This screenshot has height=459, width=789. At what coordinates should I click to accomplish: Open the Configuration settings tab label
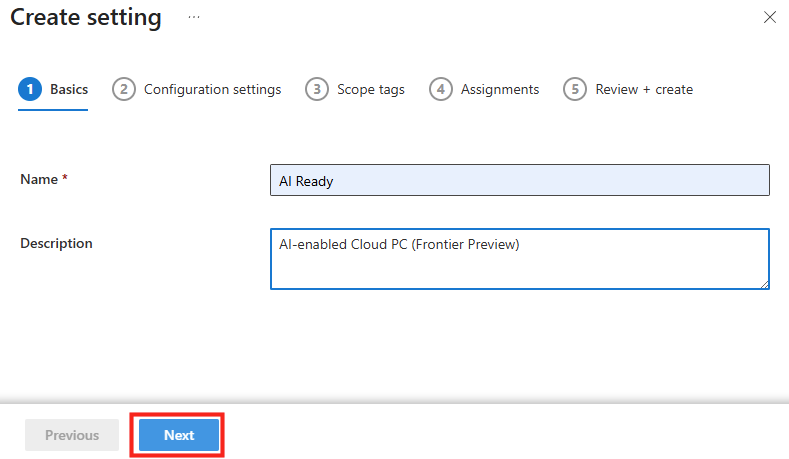pyautogui.click(x=212, y=89)
